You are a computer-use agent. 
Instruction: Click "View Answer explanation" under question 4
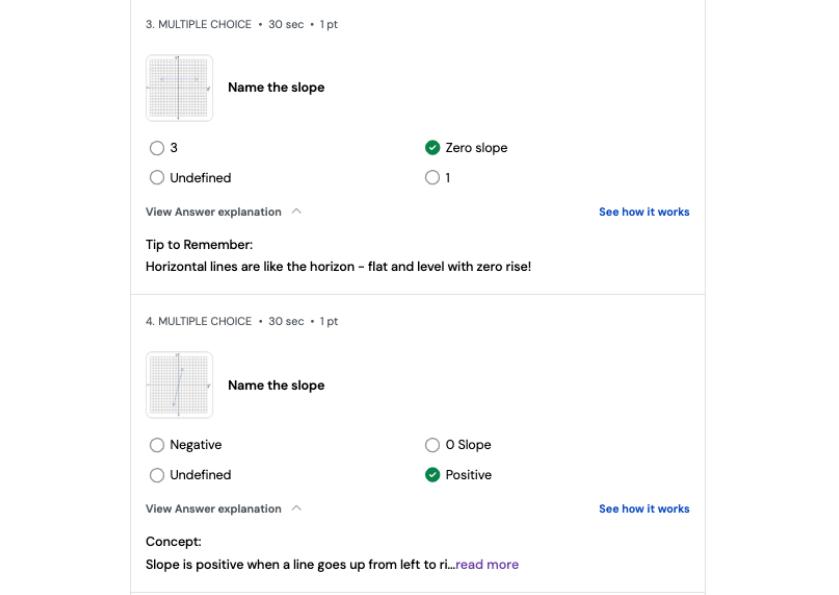pos(213,509)
